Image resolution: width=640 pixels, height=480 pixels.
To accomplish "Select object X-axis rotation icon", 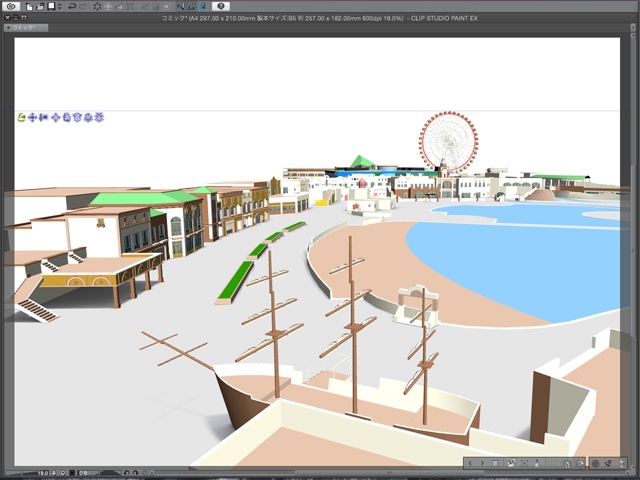I will tap(77, 118).
